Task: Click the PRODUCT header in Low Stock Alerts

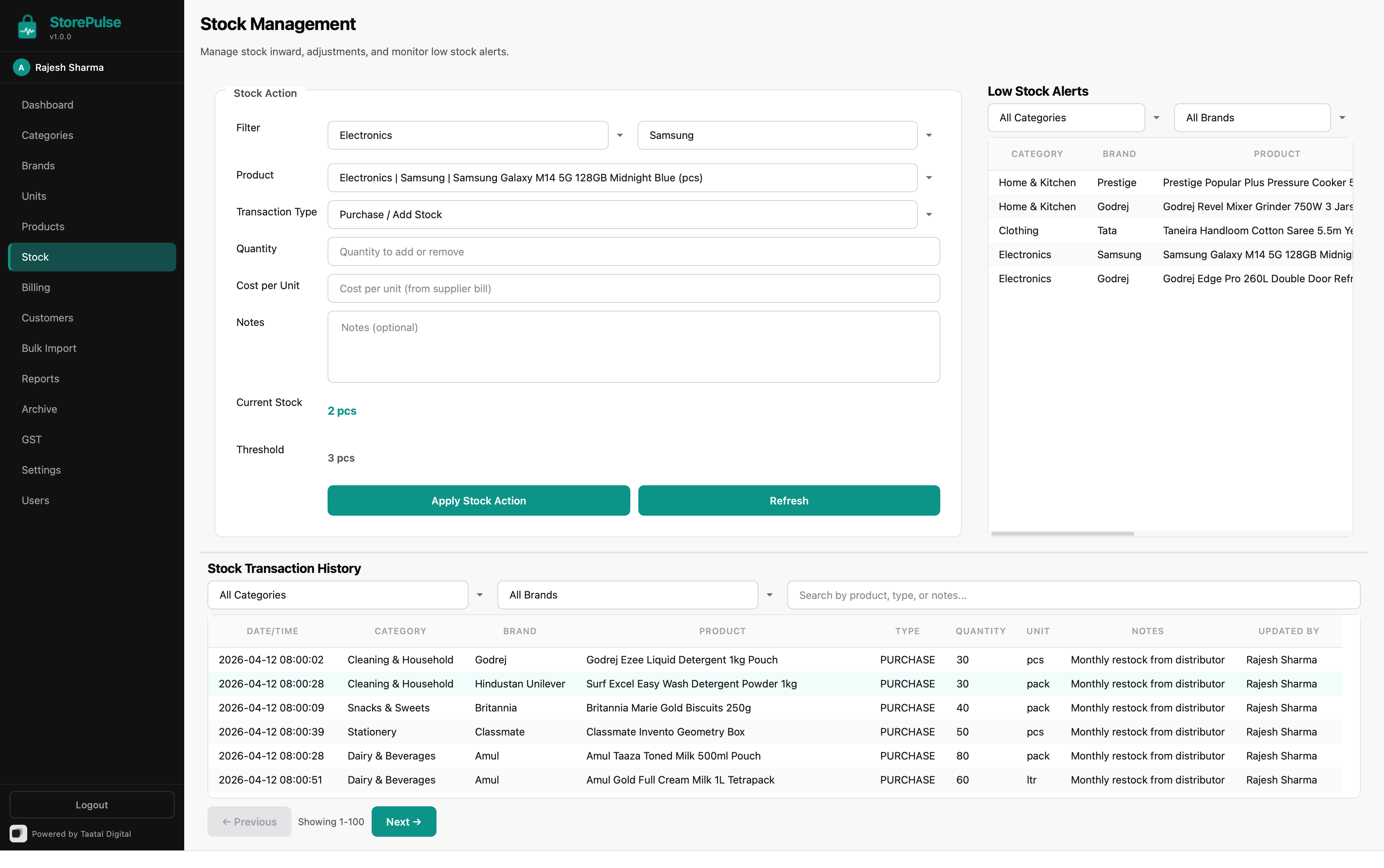Action: 1277,154
